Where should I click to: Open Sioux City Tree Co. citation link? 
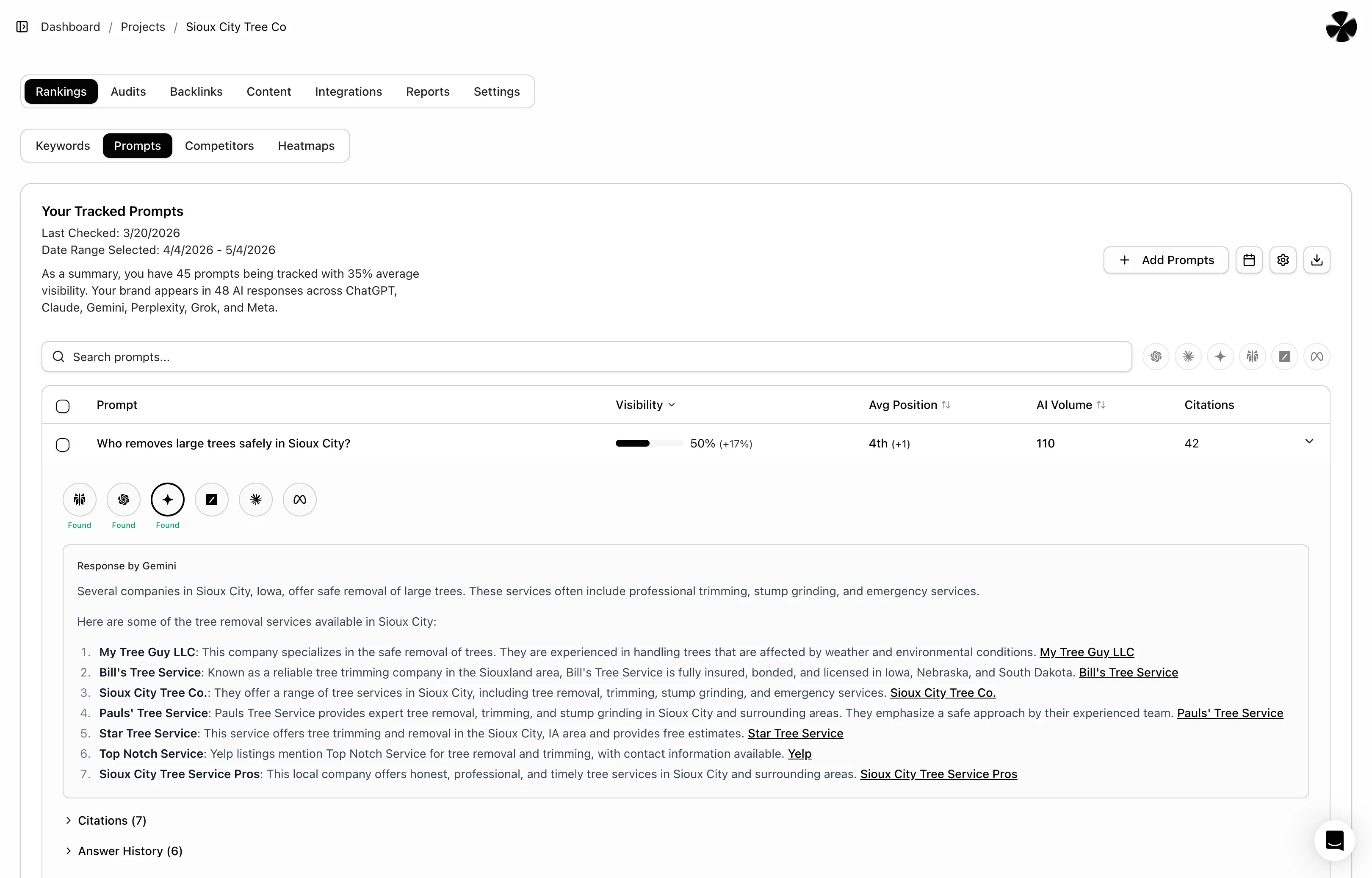(x=943, y=693)
